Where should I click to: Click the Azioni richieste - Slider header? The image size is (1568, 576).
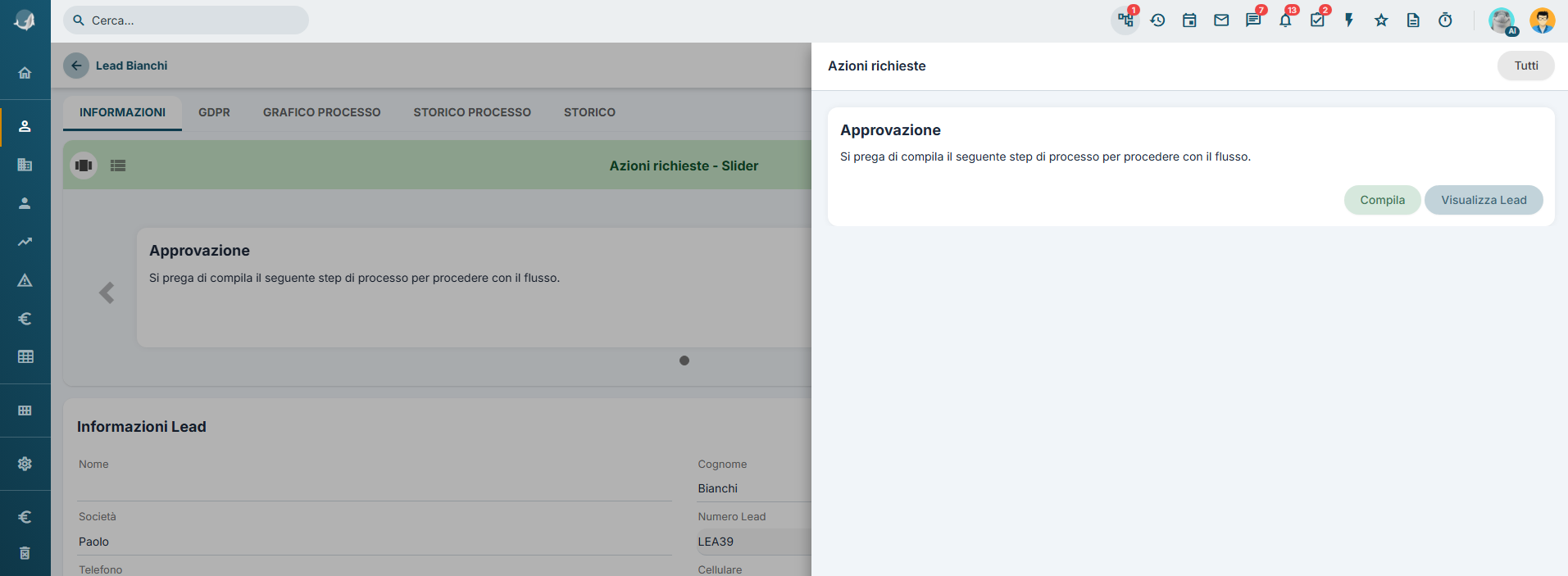[x=684, y=166]
